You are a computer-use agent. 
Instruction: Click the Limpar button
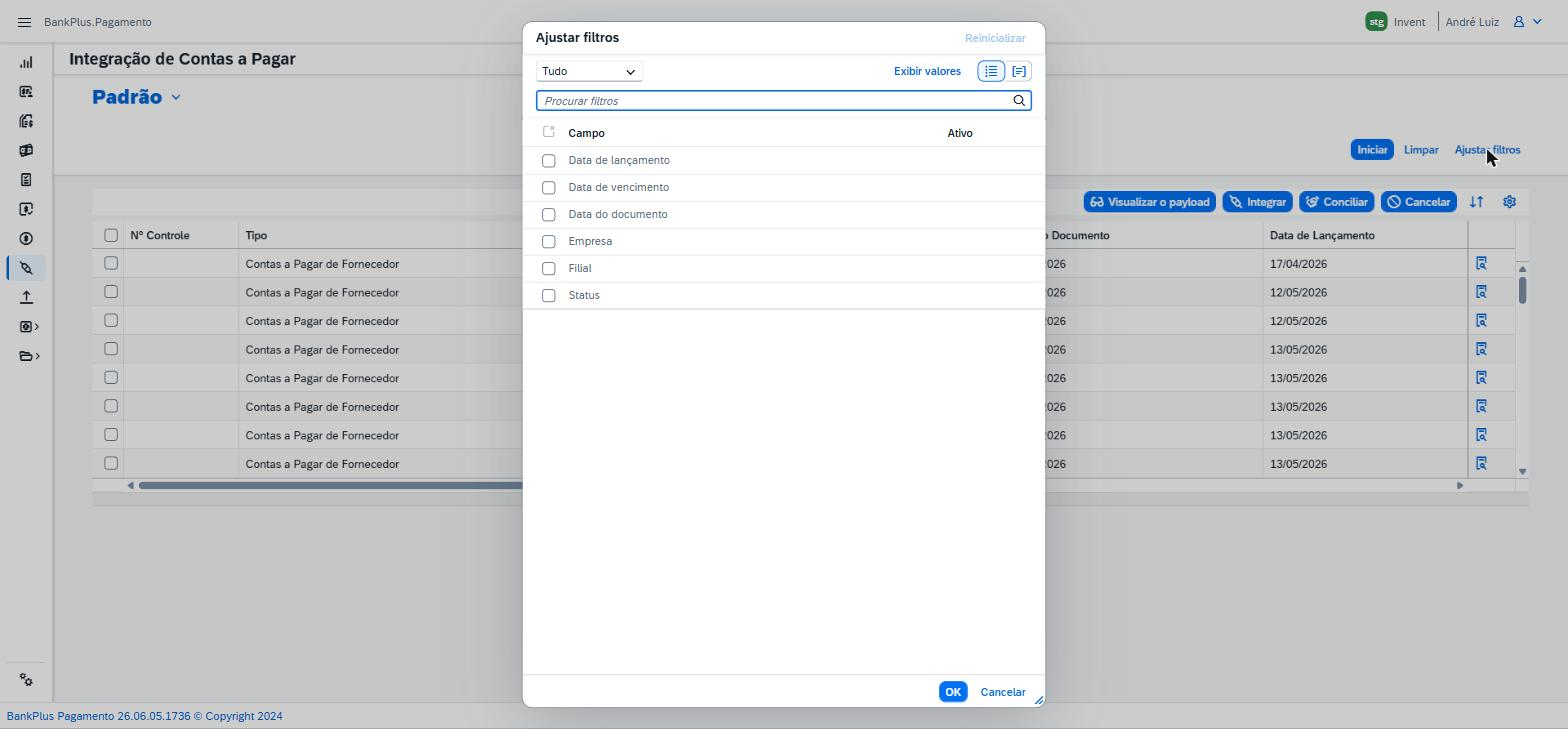pos(1421,150)
